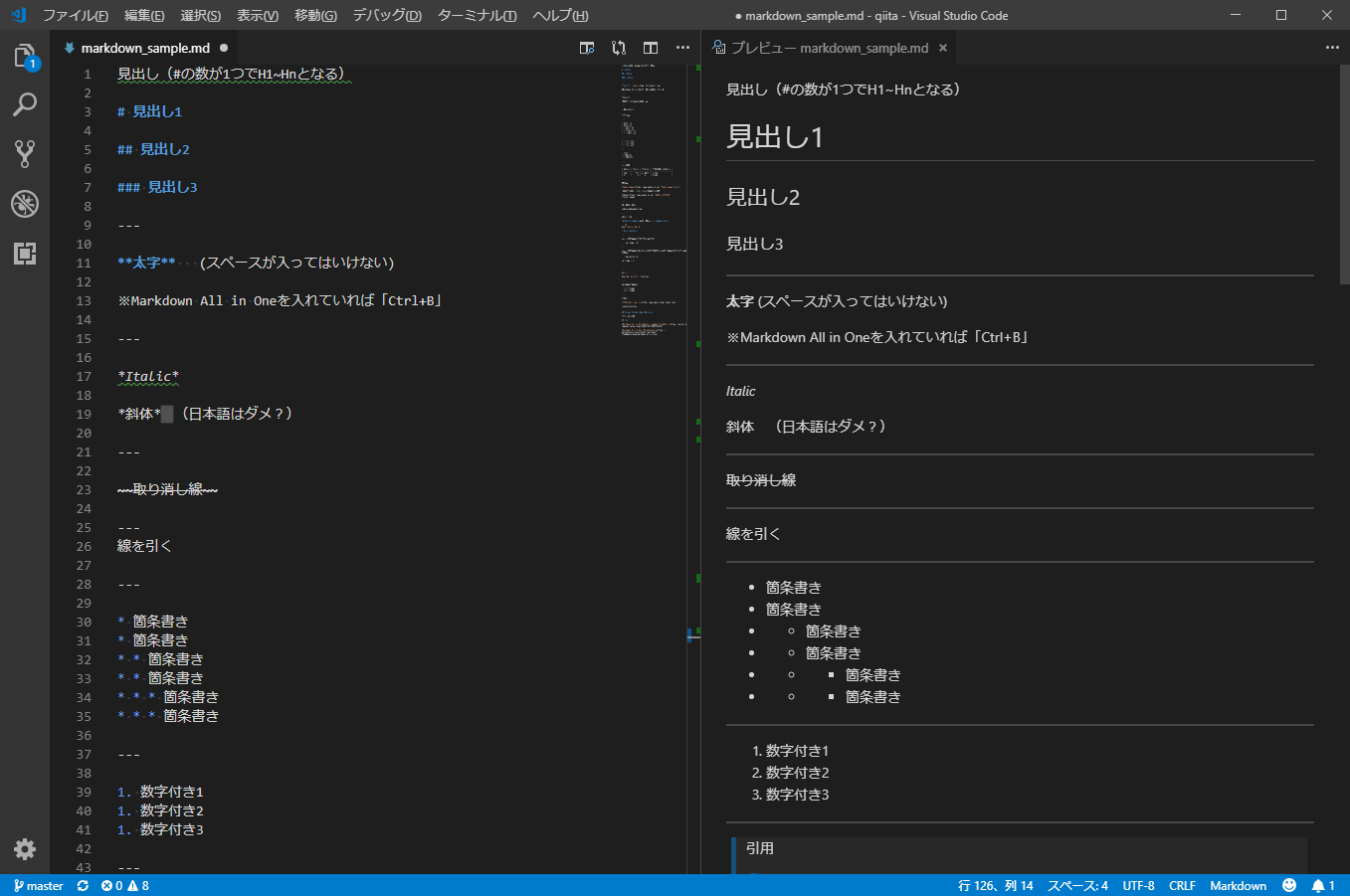Screen dimensions: 1350x896
Task: Open the editor More Actions menu
Action: click(x=682, y=47)
